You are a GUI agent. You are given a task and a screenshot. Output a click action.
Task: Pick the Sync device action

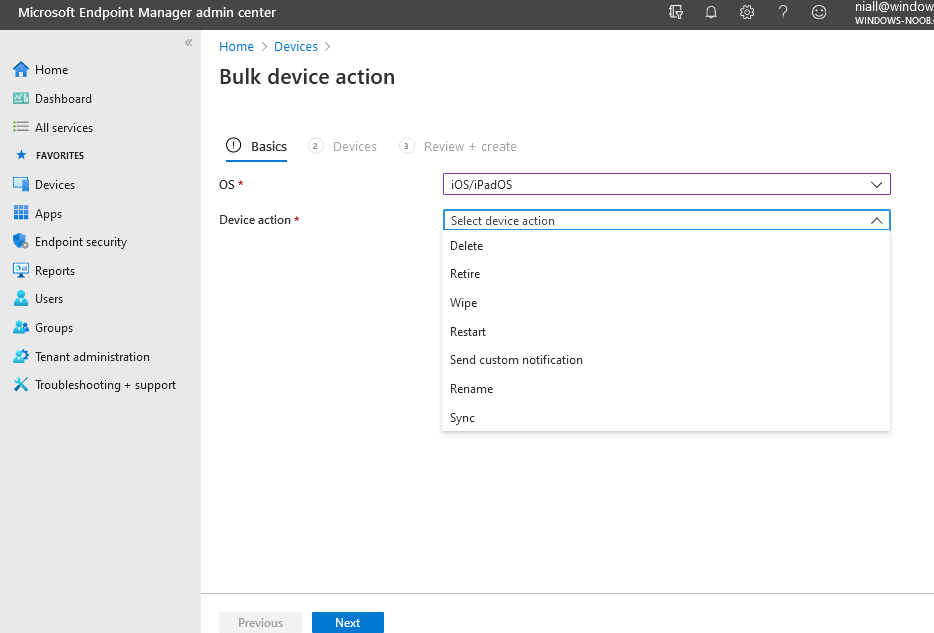pyautogui.click(x=462, y=418)
